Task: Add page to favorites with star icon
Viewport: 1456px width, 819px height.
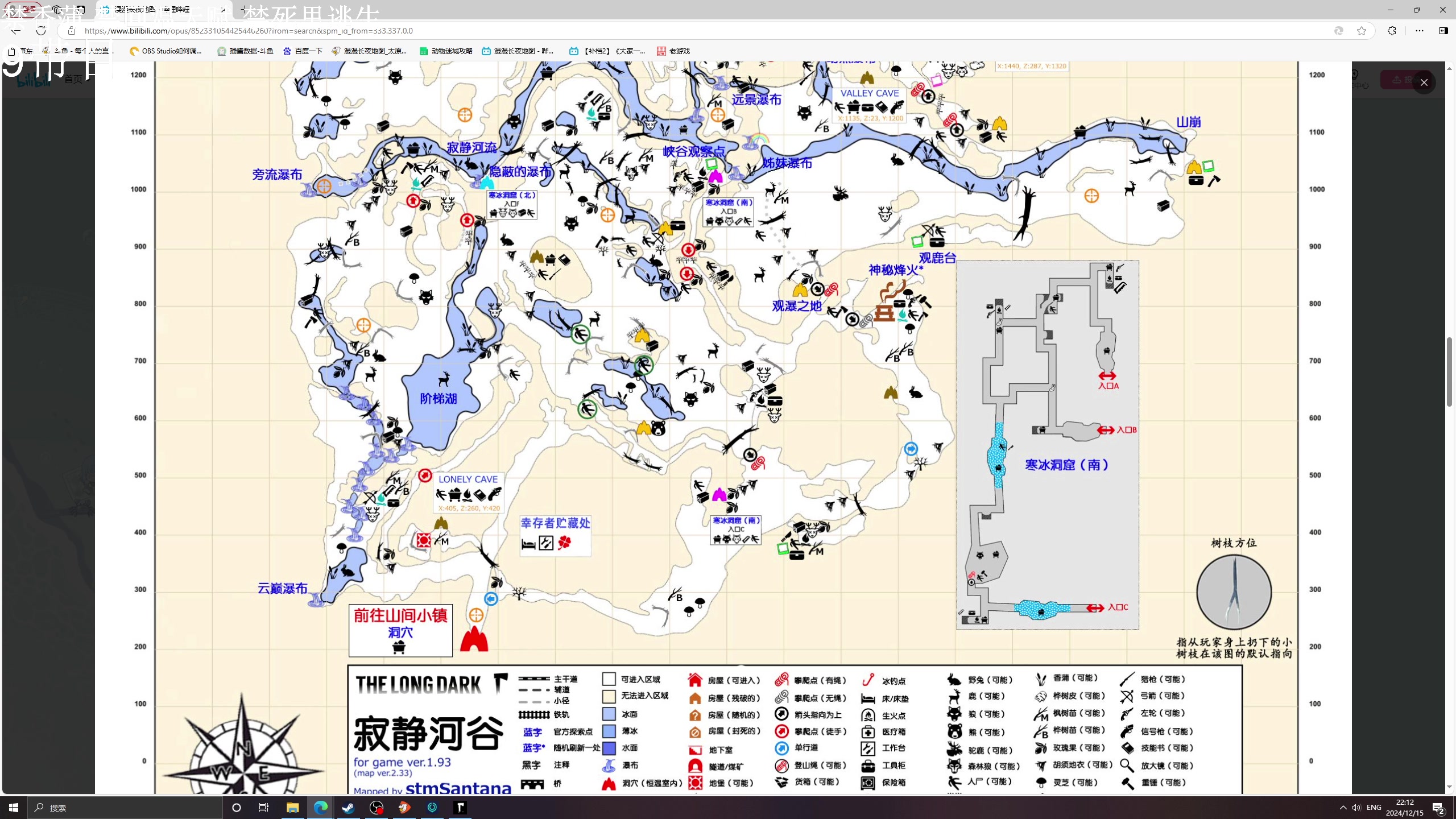Action: 1362,31
